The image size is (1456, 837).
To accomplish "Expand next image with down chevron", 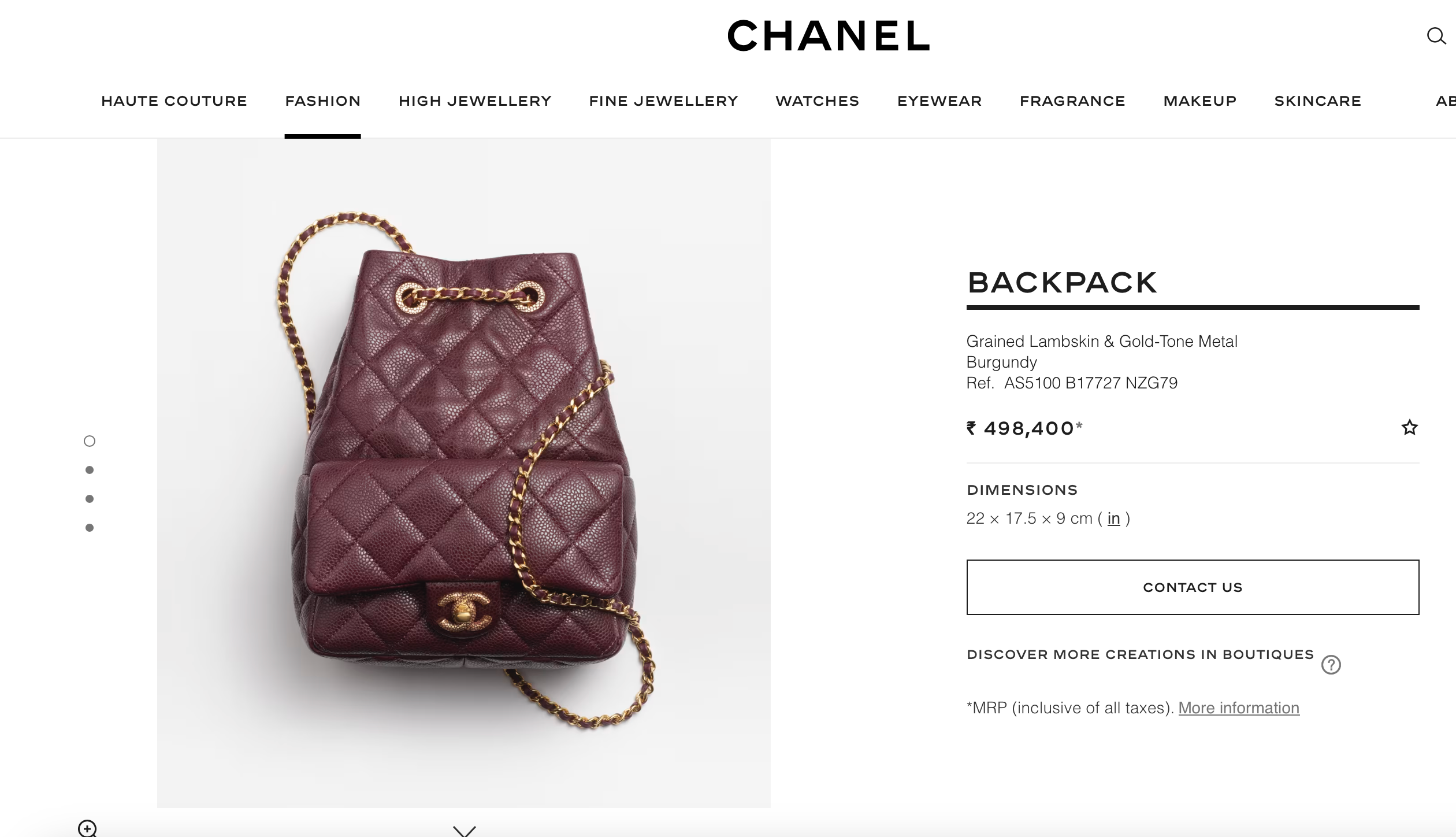I will click(x=464, y=831).
